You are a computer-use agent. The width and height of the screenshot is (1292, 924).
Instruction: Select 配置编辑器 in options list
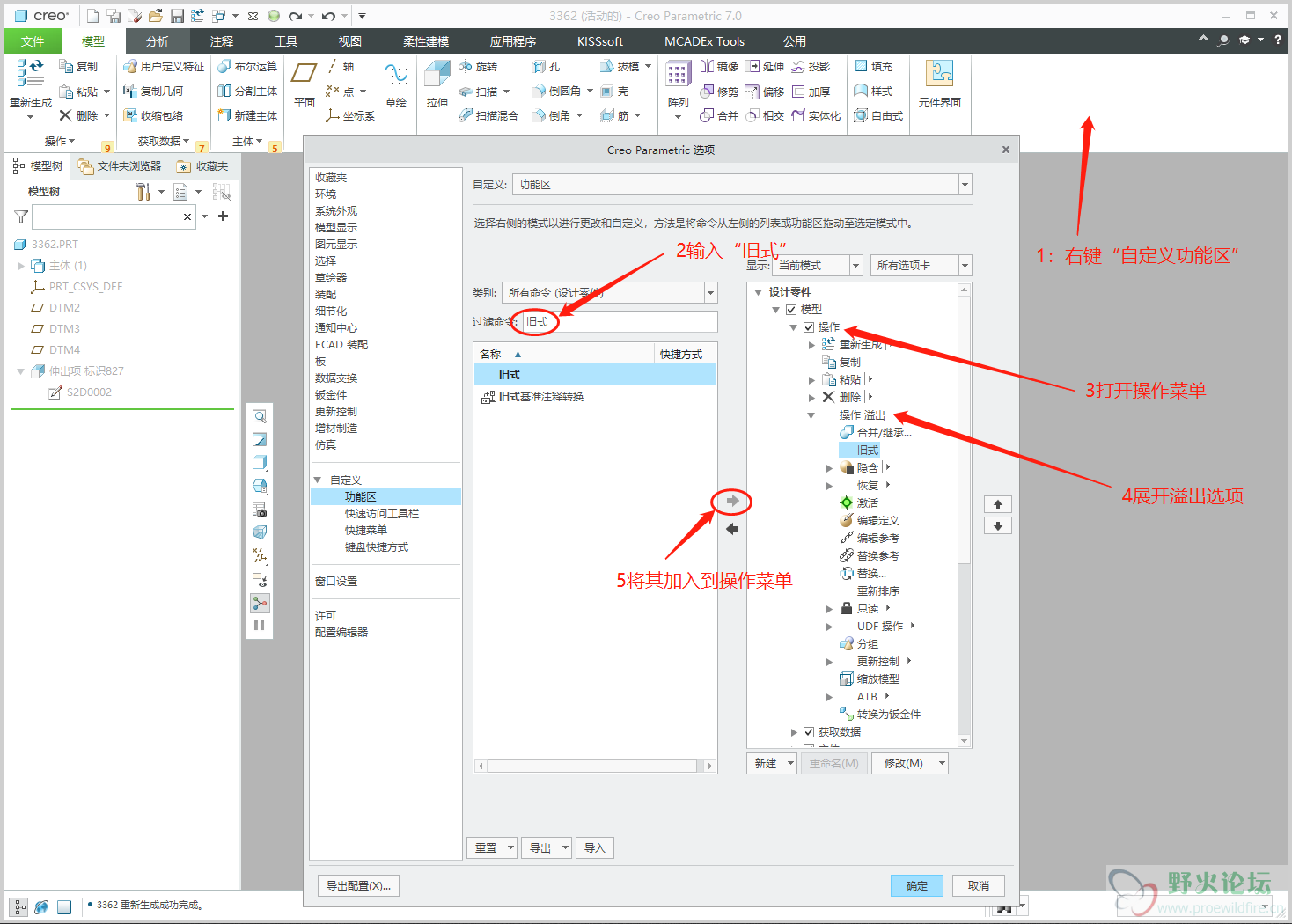[341, 633]
